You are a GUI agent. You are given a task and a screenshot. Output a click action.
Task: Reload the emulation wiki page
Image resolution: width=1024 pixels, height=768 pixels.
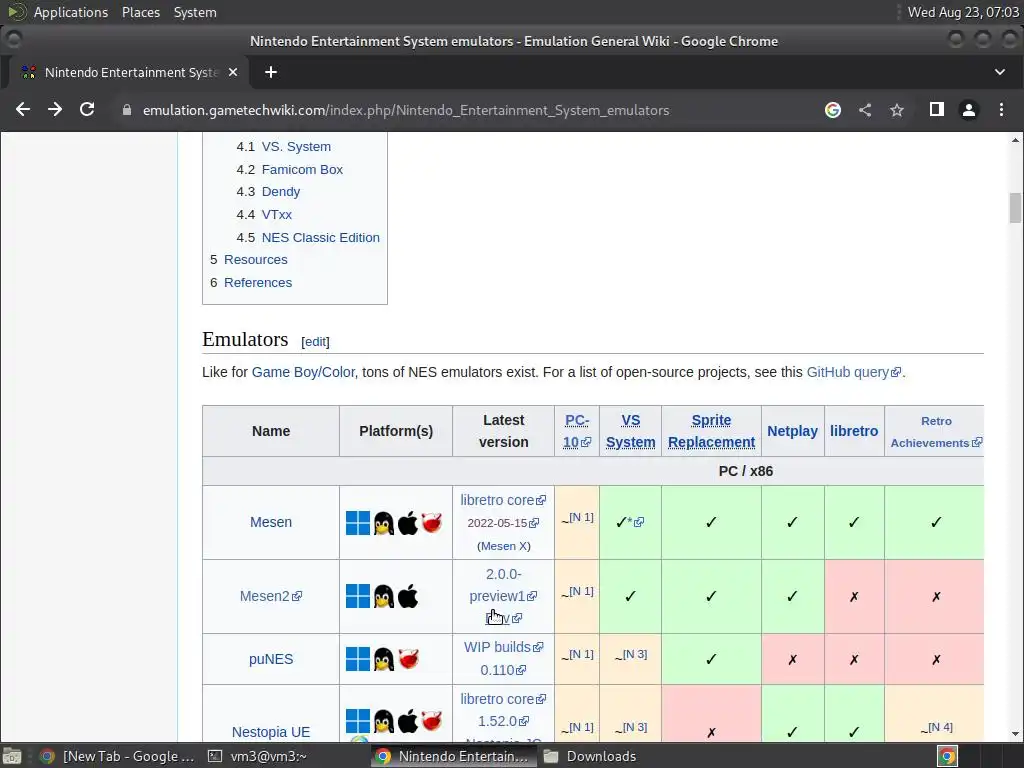click(87, 110)
